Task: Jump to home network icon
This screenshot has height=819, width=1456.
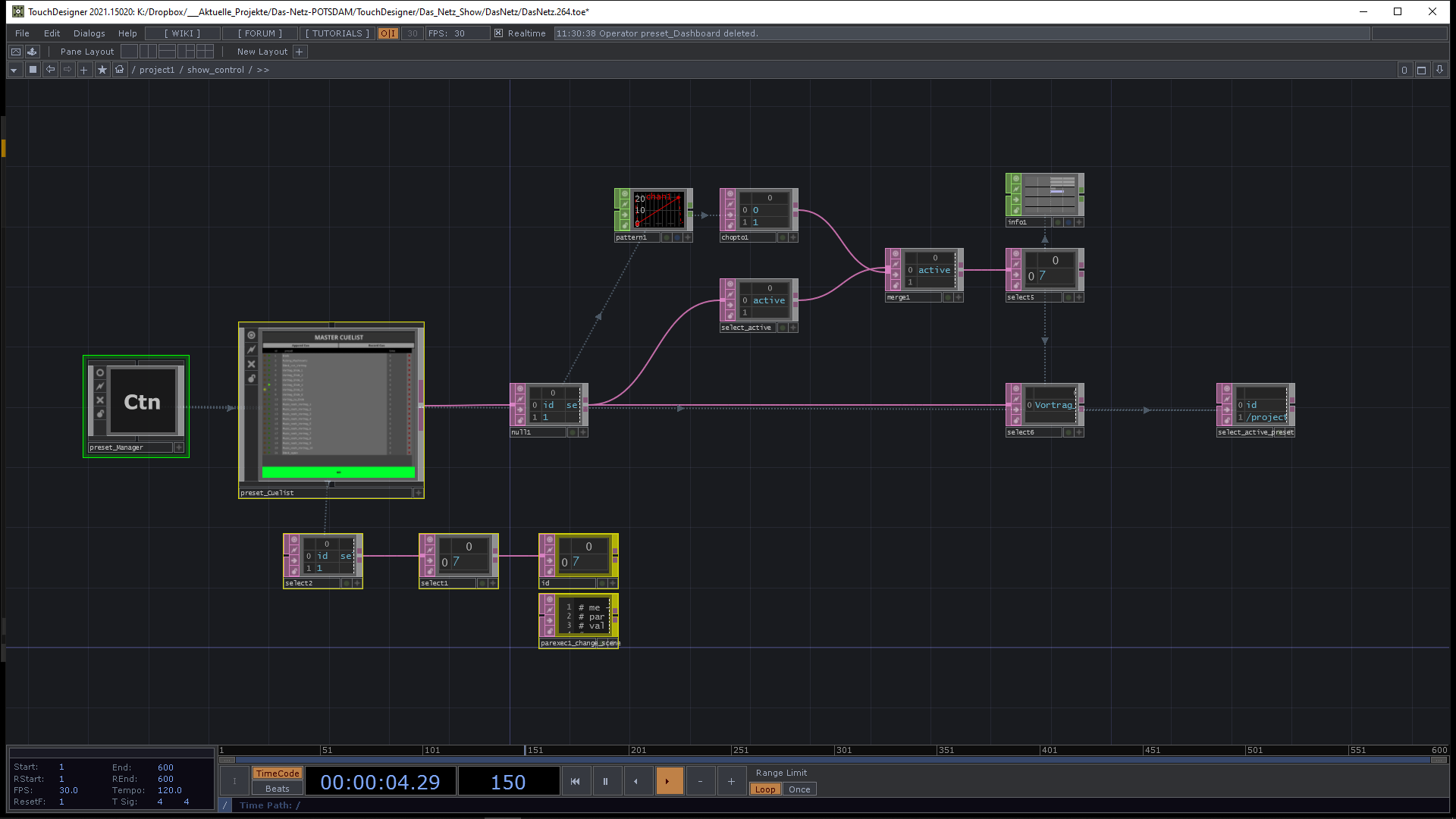Action: coord(120,70)
